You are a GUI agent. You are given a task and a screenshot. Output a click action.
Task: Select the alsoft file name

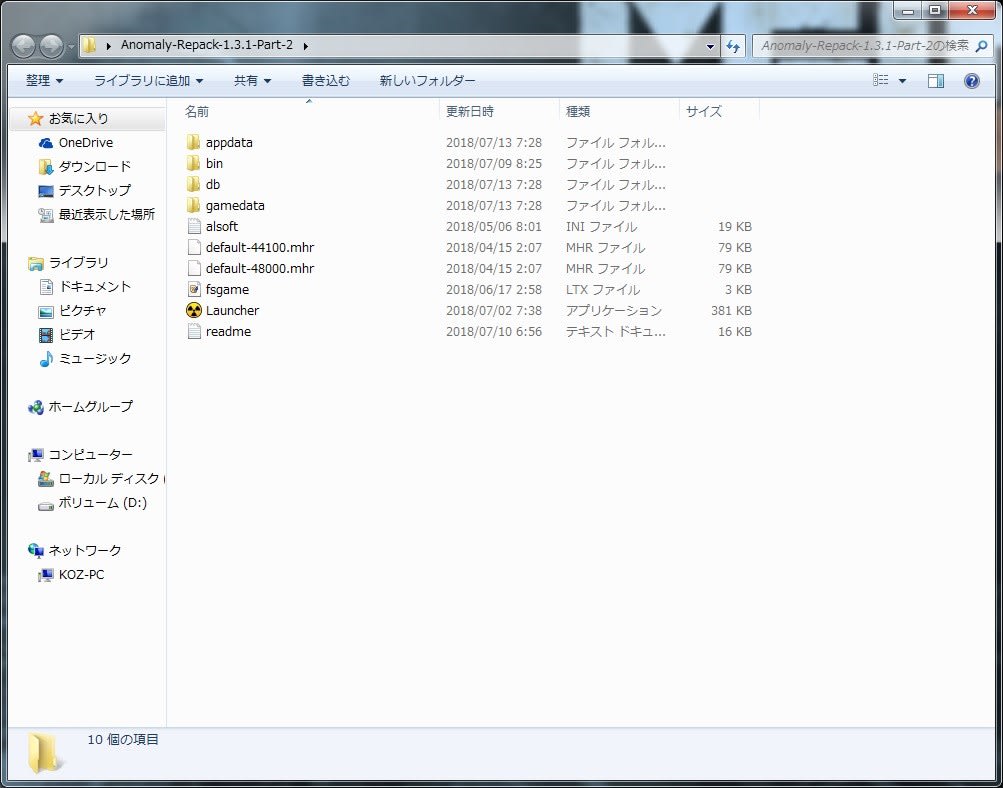221,226
